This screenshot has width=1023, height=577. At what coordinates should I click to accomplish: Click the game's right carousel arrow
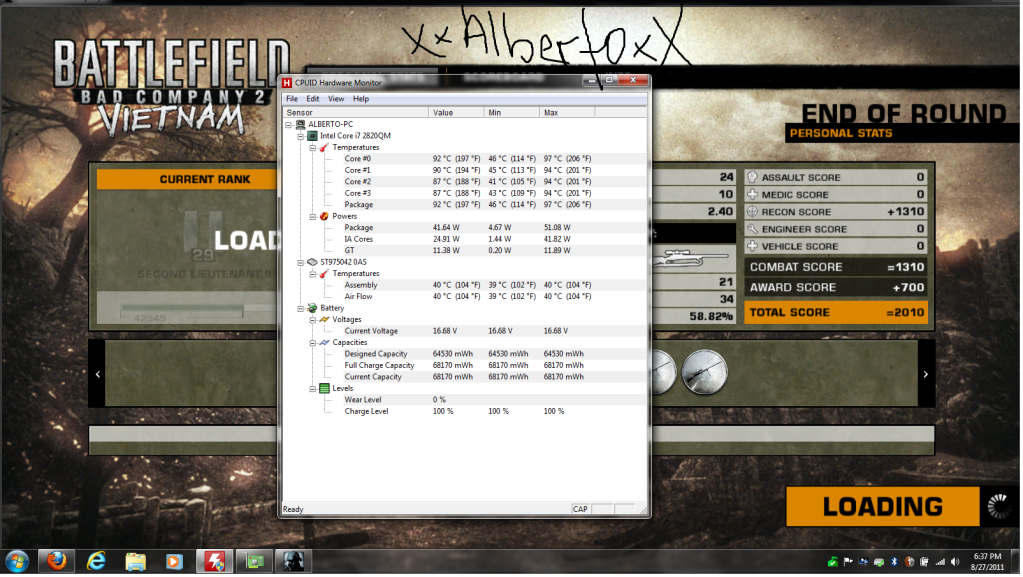(x=926, y=375)
